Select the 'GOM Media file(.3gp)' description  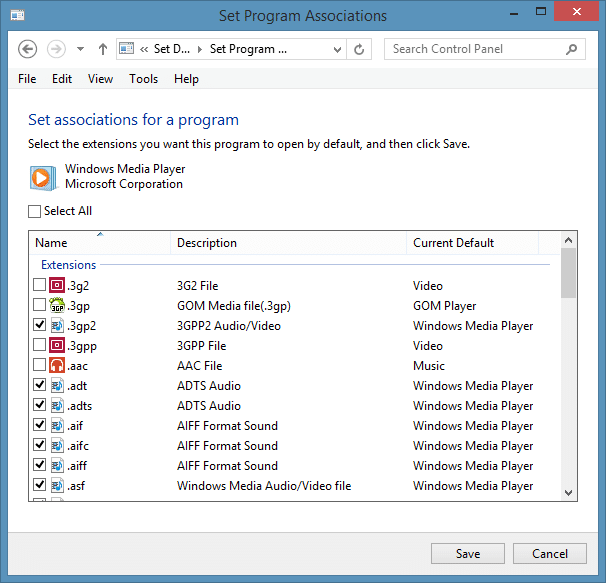pyautogui.click(x=233, y=306)
